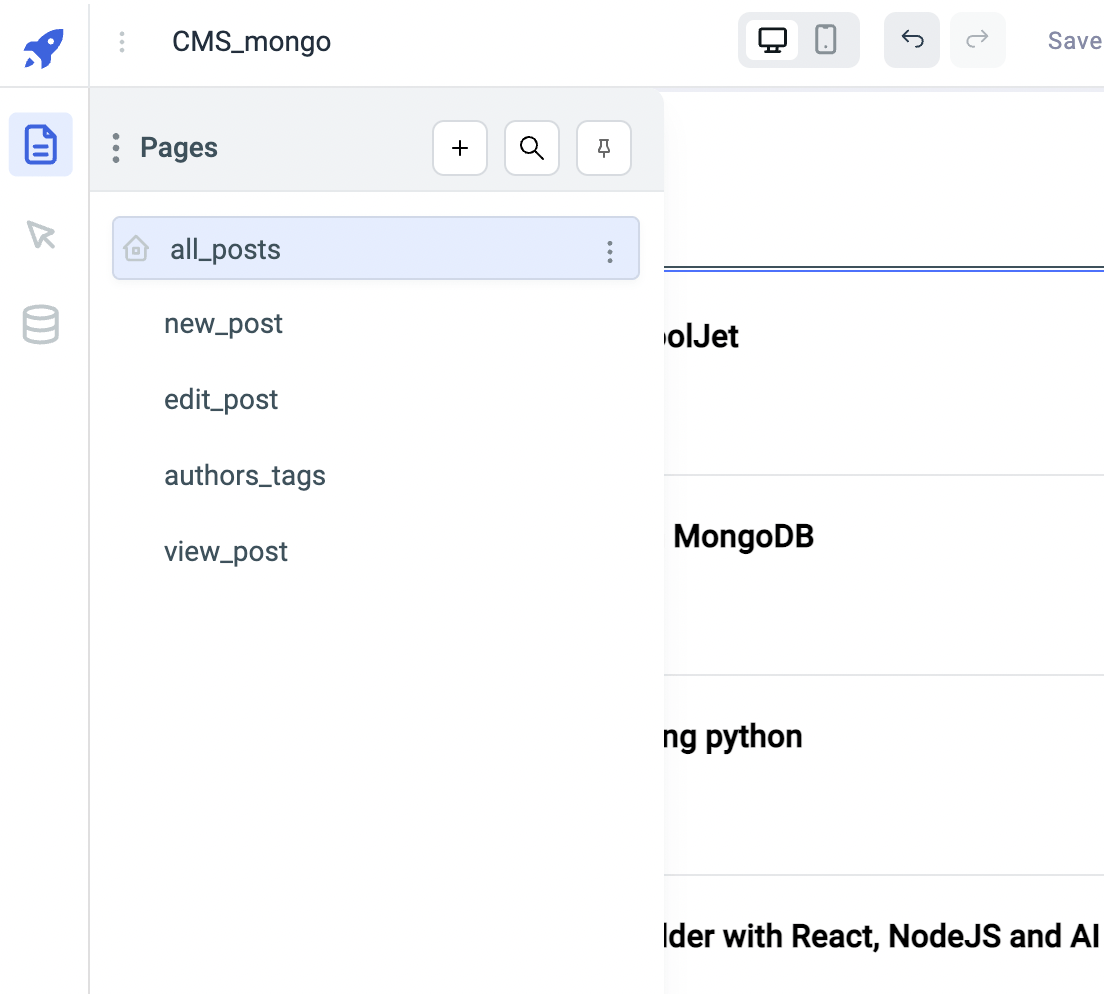Add a new page with plus button
The width and height of the screenshot is (1104, 994).
pos(460,149)
